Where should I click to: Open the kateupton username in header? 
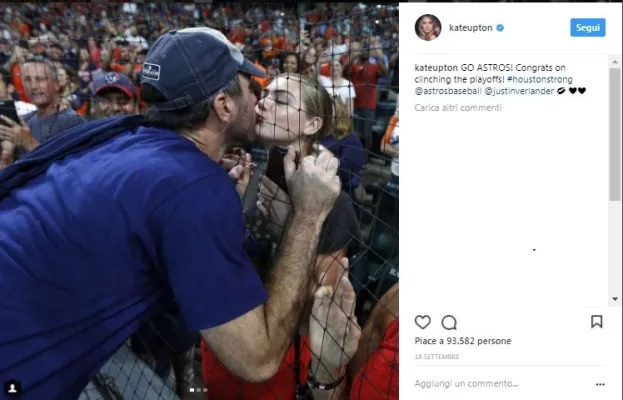pyautogui.click(x=471, y=28)
